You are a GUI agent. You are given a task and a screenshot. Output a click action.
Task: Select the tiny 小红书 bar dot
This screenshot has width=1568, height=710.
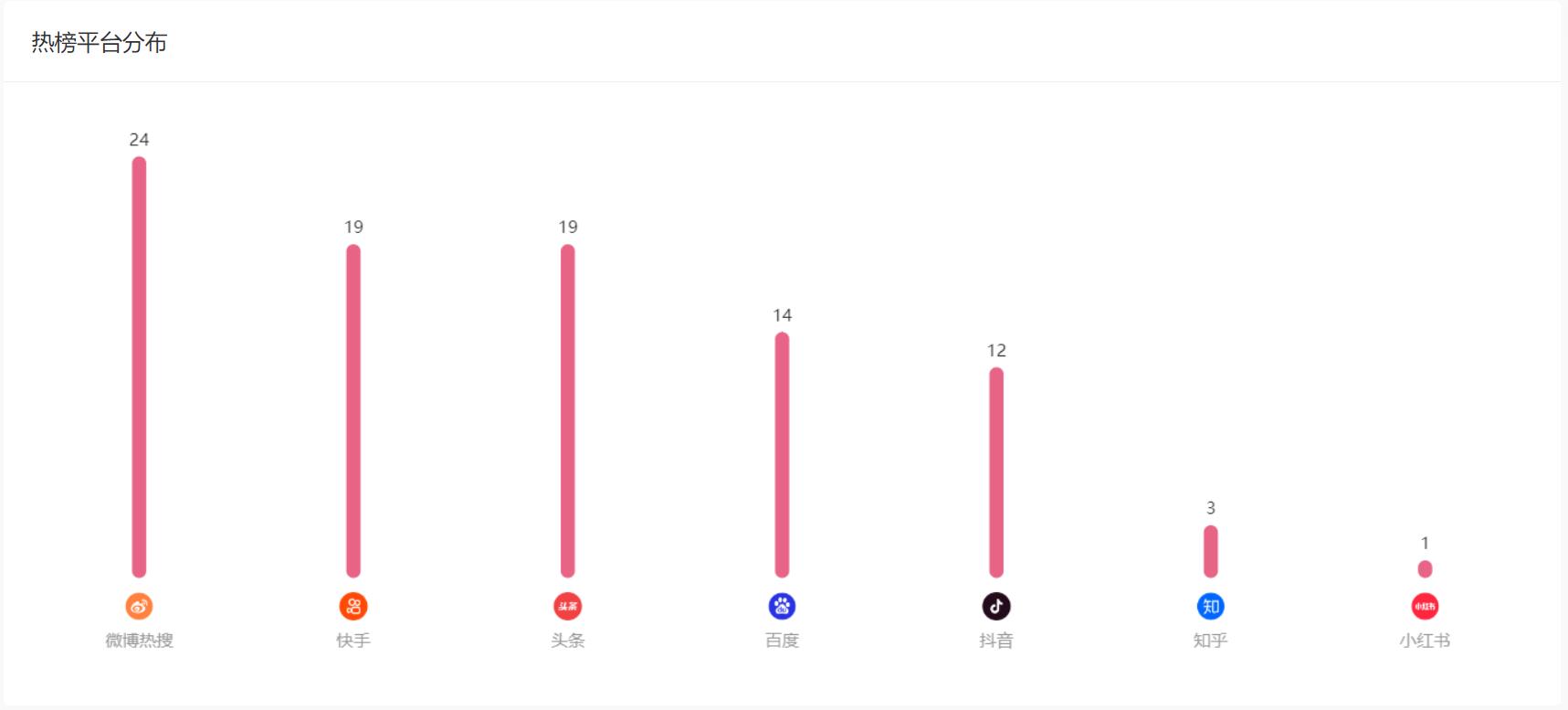1425,569
